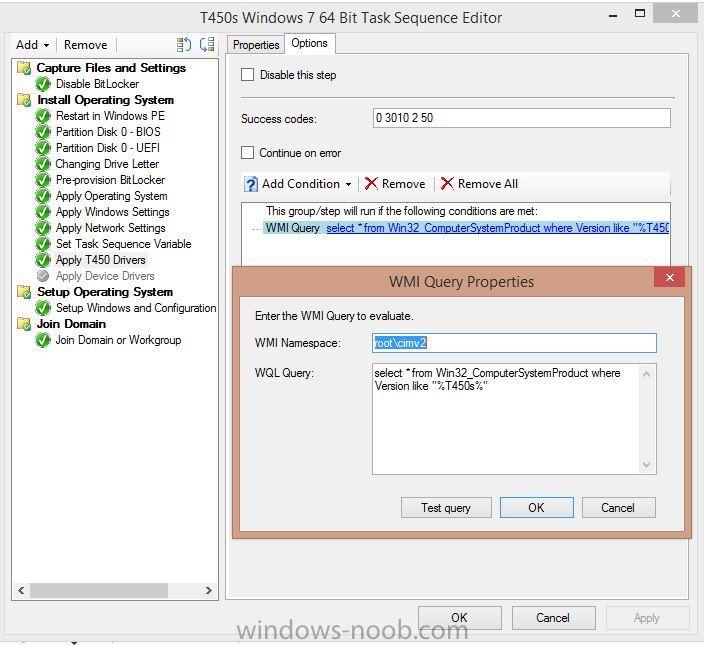Click the red X icon beside Remove All
The height and width of the screenshot is (645, 704).
(x=447, y=184)
